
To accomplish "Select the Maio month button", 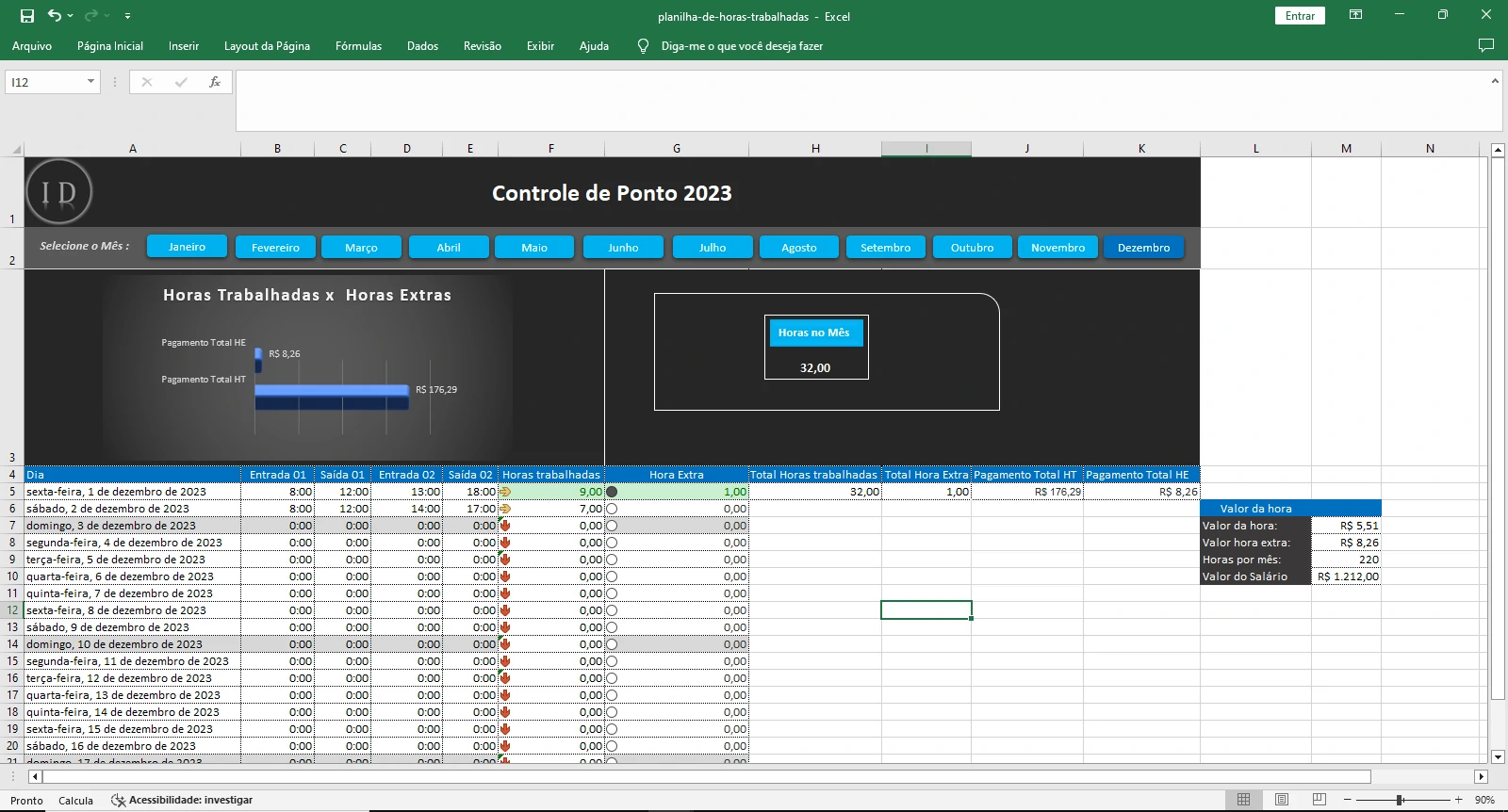I will pyautogui.click(x=534, y=247).
